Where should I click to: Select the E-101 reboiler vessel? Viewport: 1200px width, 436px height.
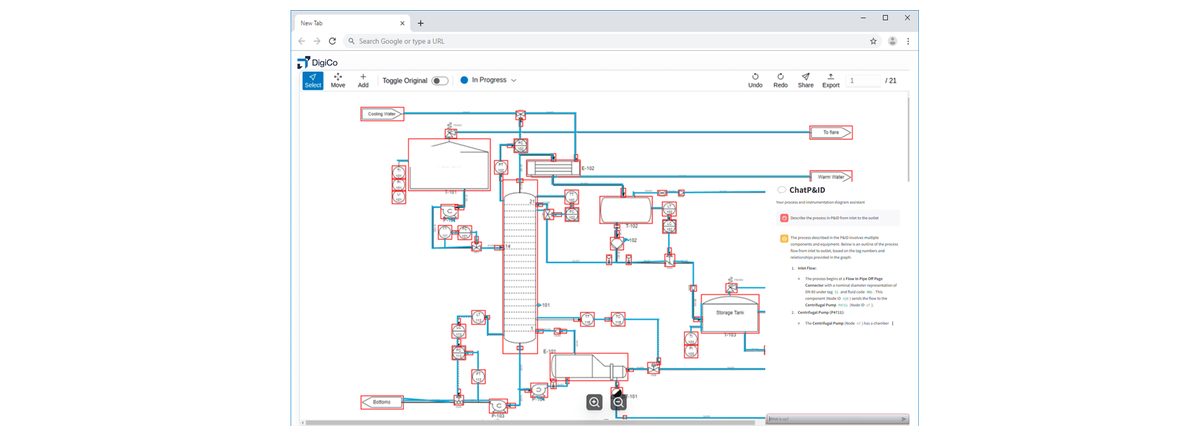coord(588,367)
